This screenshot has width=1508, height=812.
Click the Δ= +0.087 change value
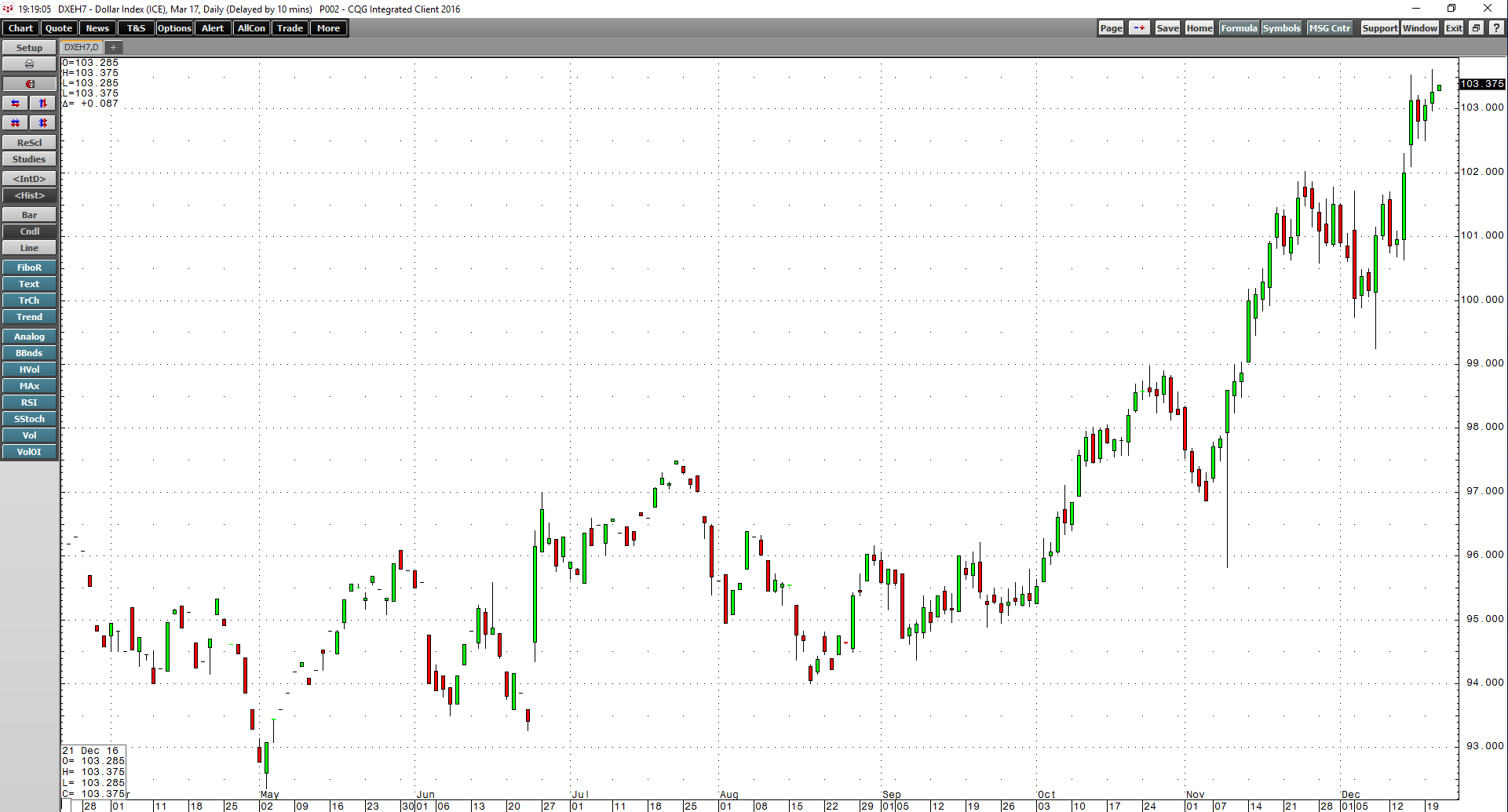pyautogui.click(x=90, y=104)
